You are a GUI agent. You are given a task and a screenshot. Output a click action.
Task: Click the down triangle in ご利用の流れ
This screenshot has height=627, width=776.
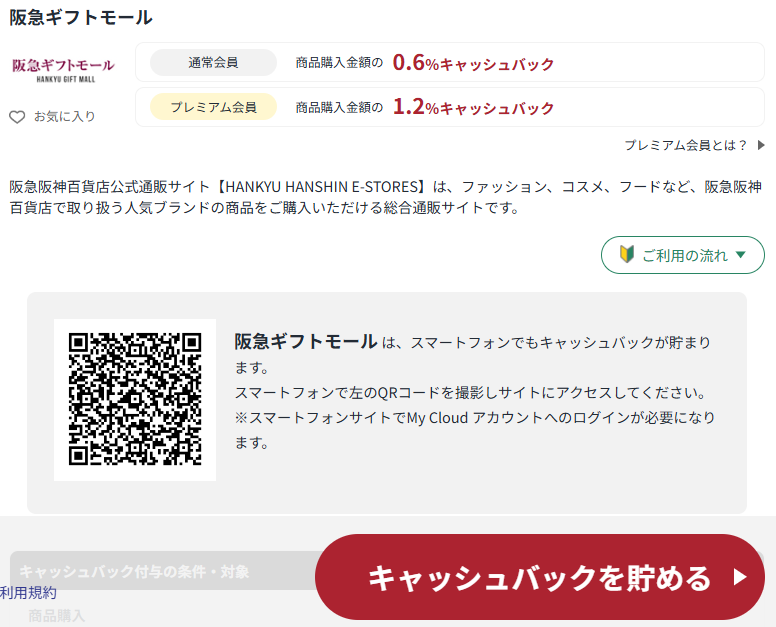[741, 255]
